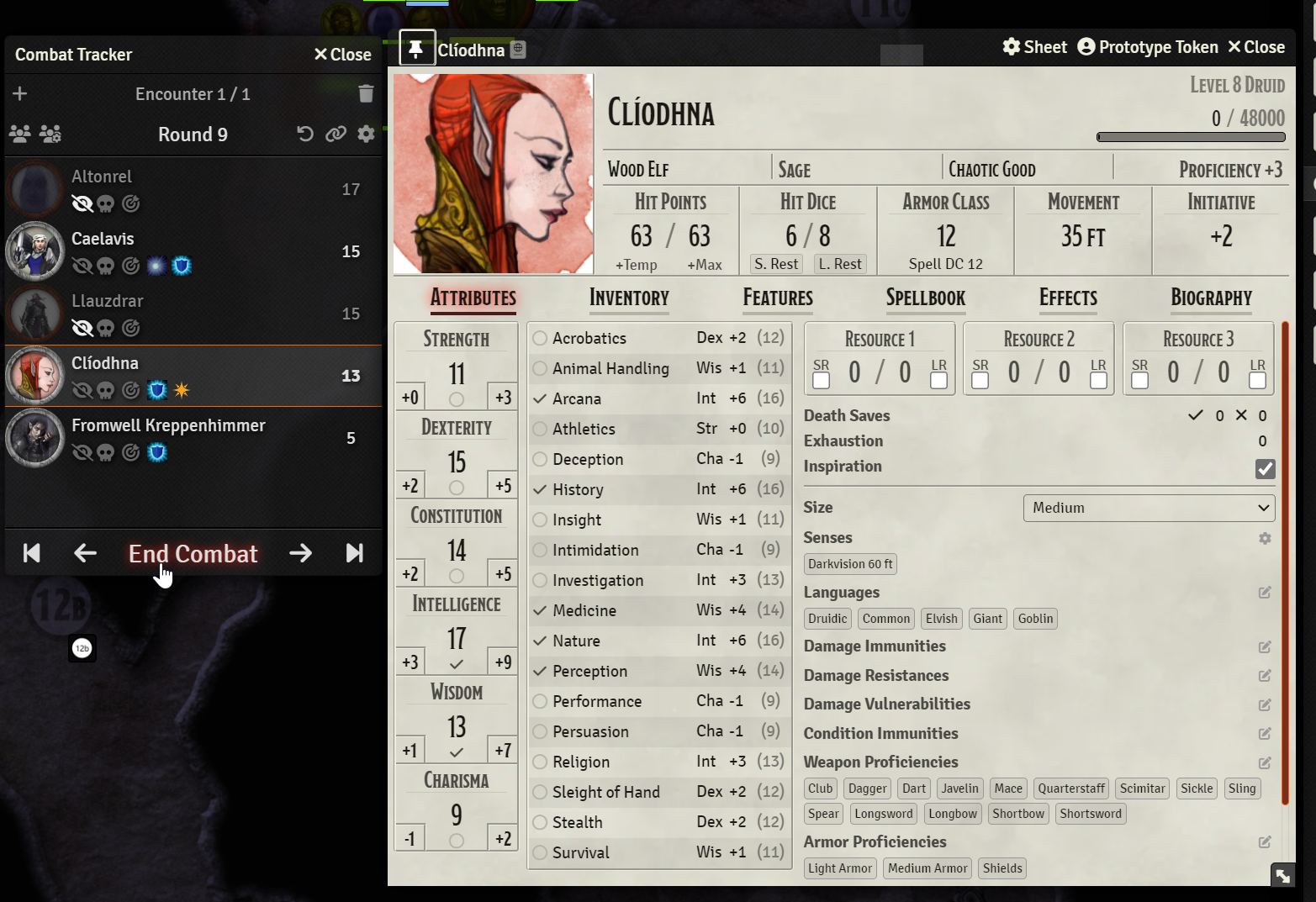Toggle the Inspiration checkbox
1316x902 pixels.
tap(1265, 469)
